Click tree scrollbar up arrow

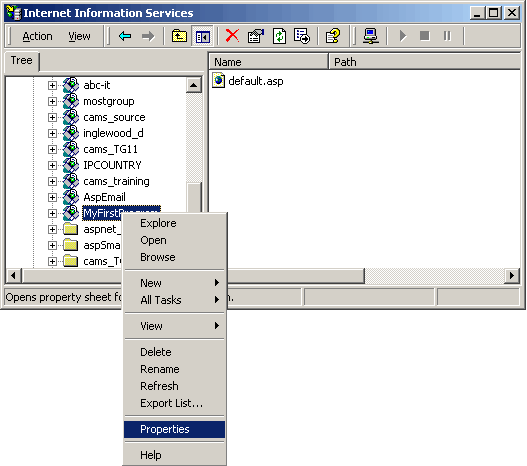coord(194,85)
